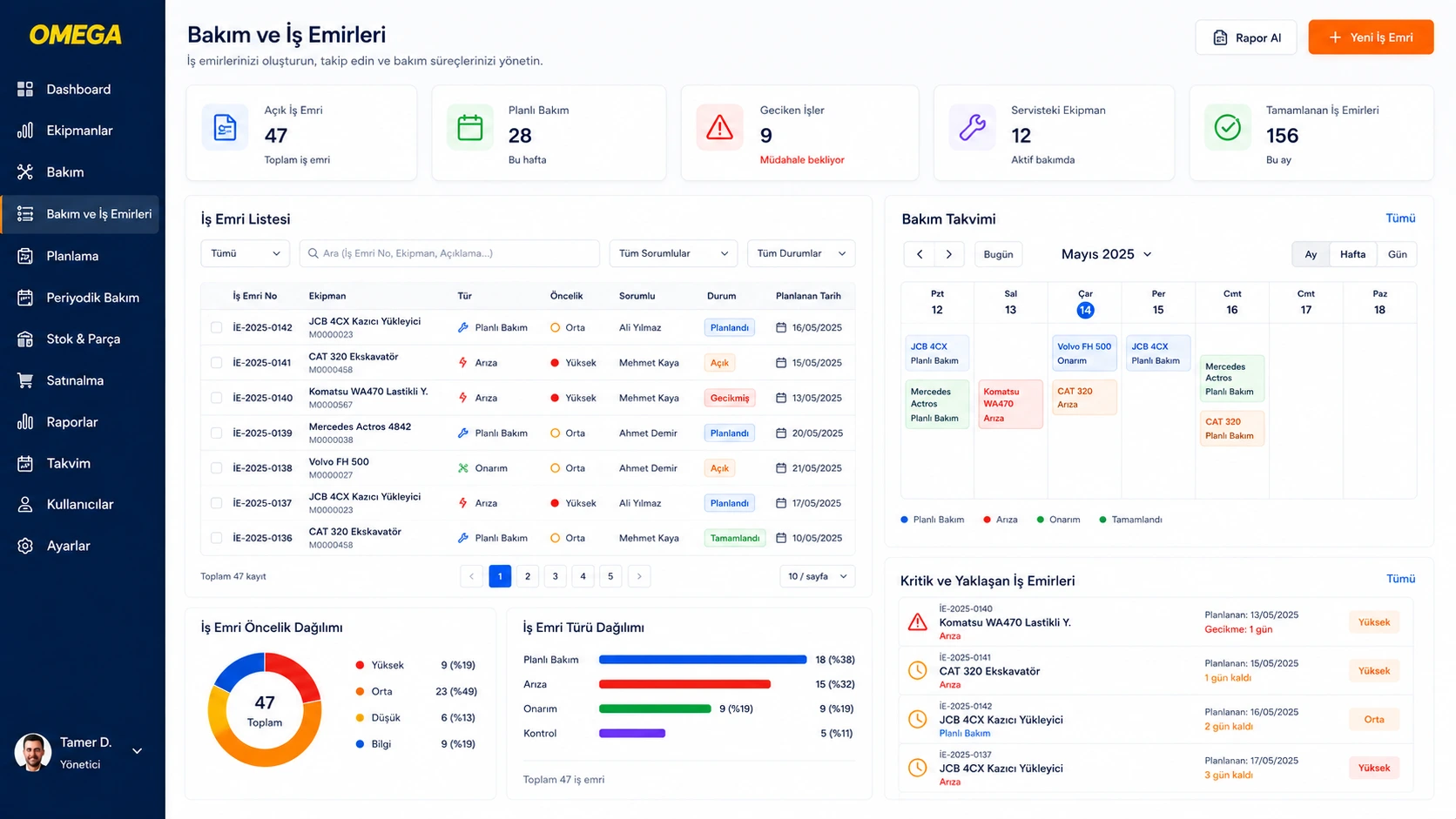The width and height of the screenshot is (1456, 819).
Task: Switch calendar to Hafta view
Action: point(1352,254)
